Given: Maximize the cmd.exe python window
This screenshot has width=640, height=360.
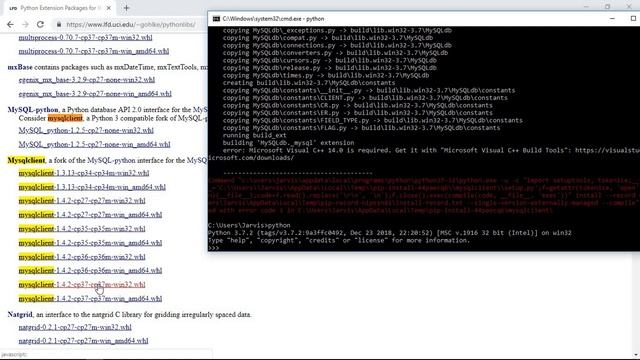Looking at the screenshot, I should (x=633, y=19).
